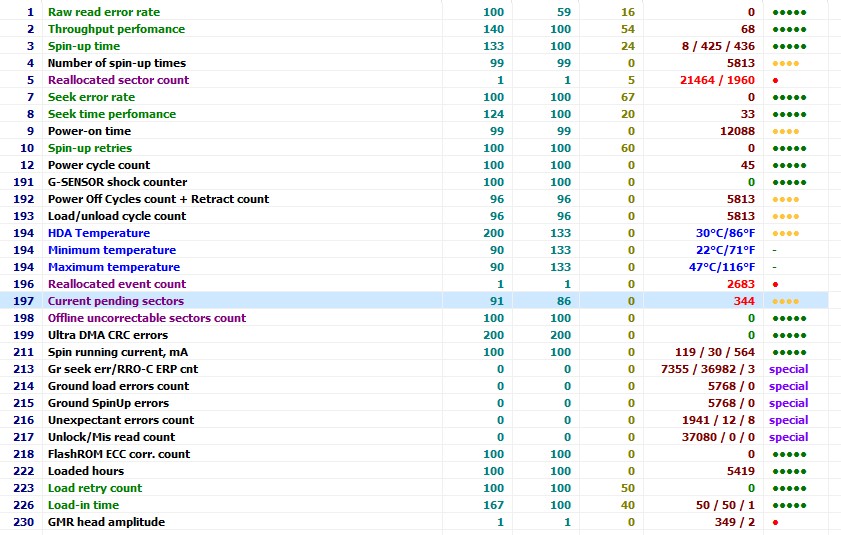The width and height of the screenshot is (841, 535).
Task: Click the red health dot for GMR head amplitude
Action: click(776, 522)
